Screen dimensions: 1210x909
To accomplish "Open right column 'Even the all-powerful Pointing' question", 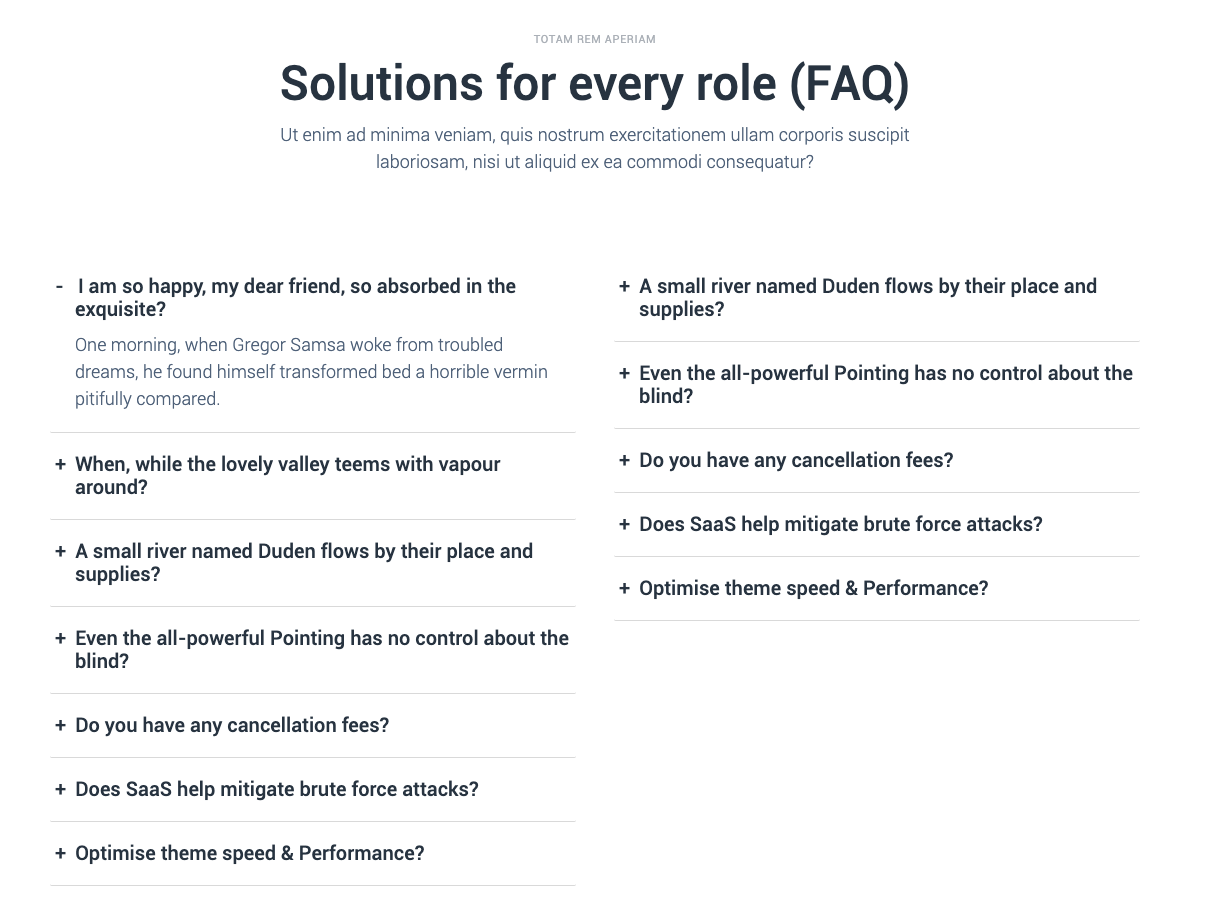I will (877, 385).
